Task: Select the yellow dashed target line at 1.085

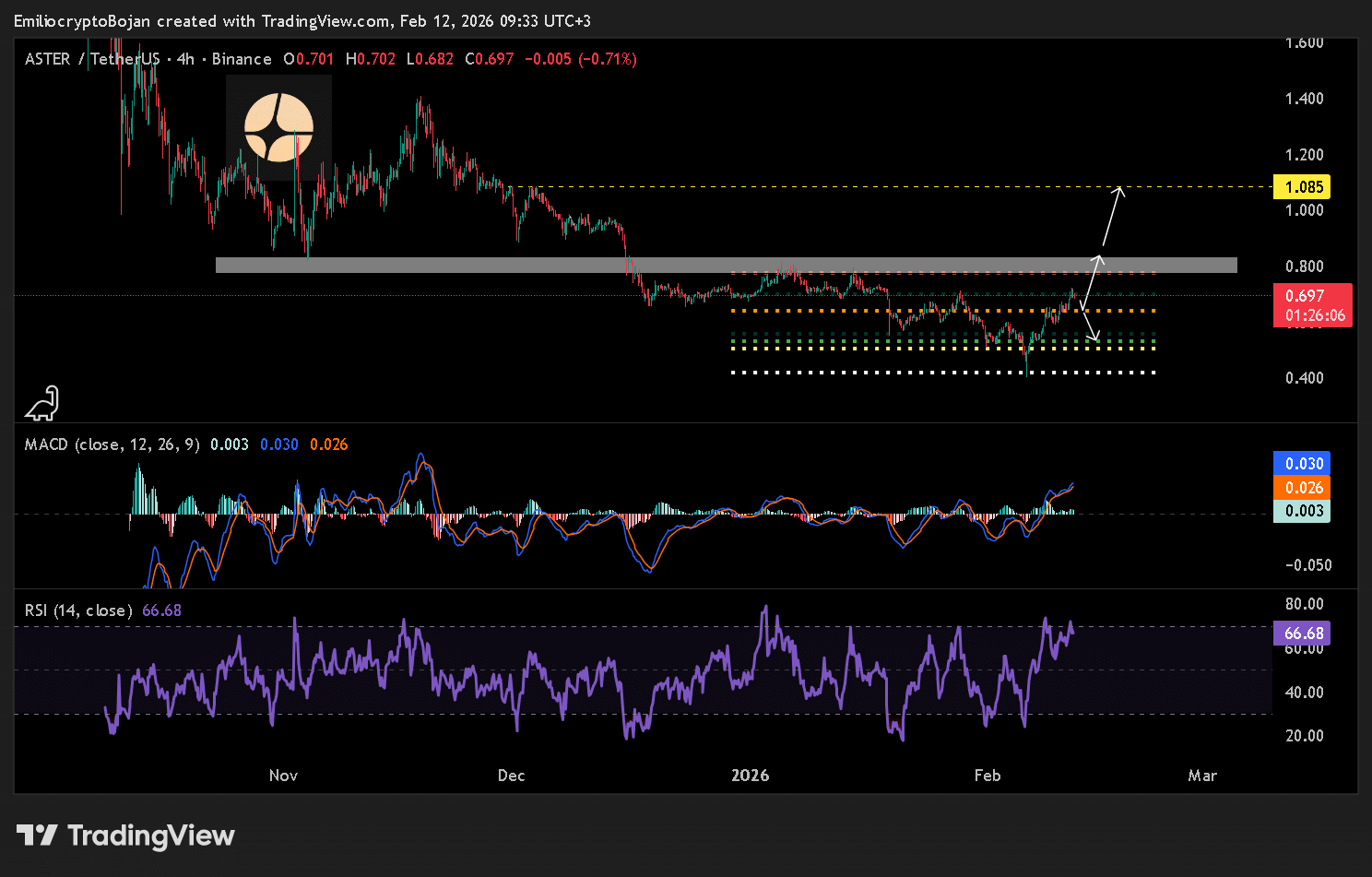Action: point(830,187)
